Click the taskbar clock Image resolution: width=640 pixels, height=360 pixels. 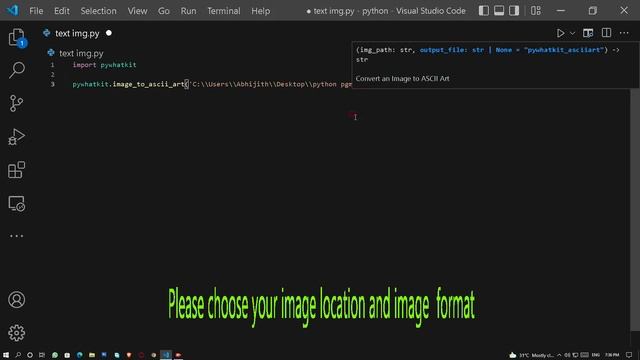point(612,355)
